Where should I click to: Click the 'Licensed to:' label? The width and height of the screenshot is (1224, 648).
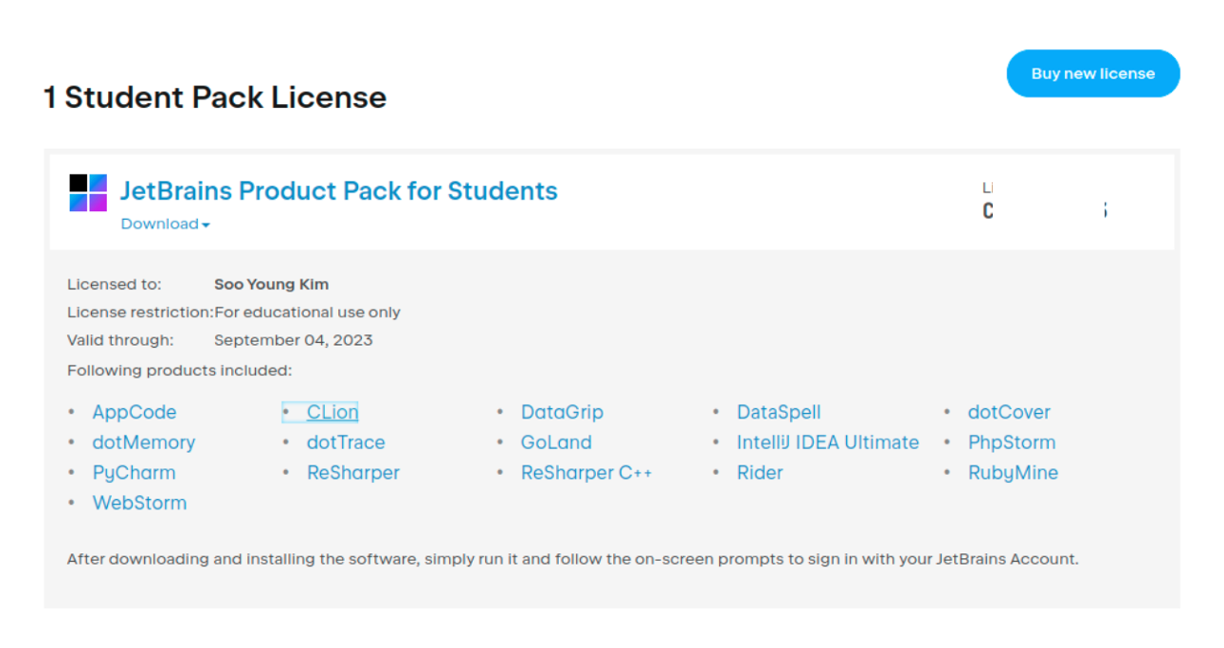114,284
